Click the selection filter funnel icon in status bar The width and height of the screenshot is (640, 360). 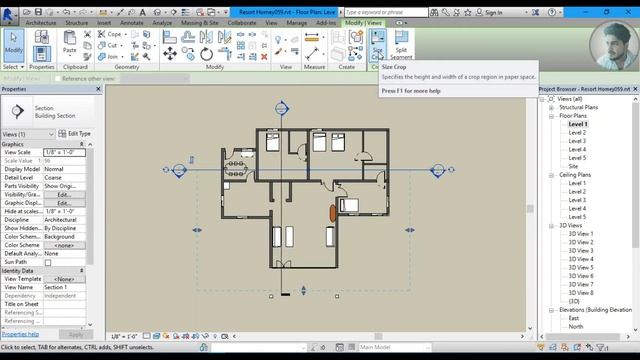601,348
